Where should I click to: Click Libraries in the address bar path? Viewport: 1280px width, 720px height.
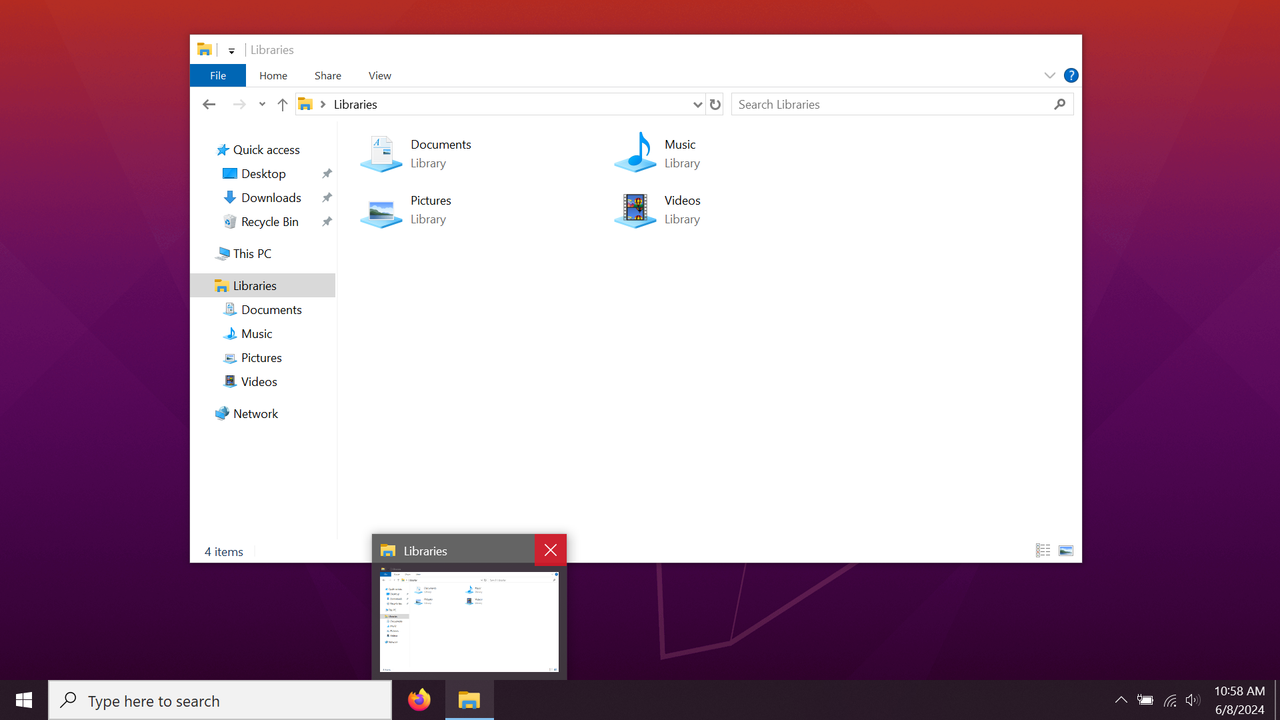tap(355, 104)
